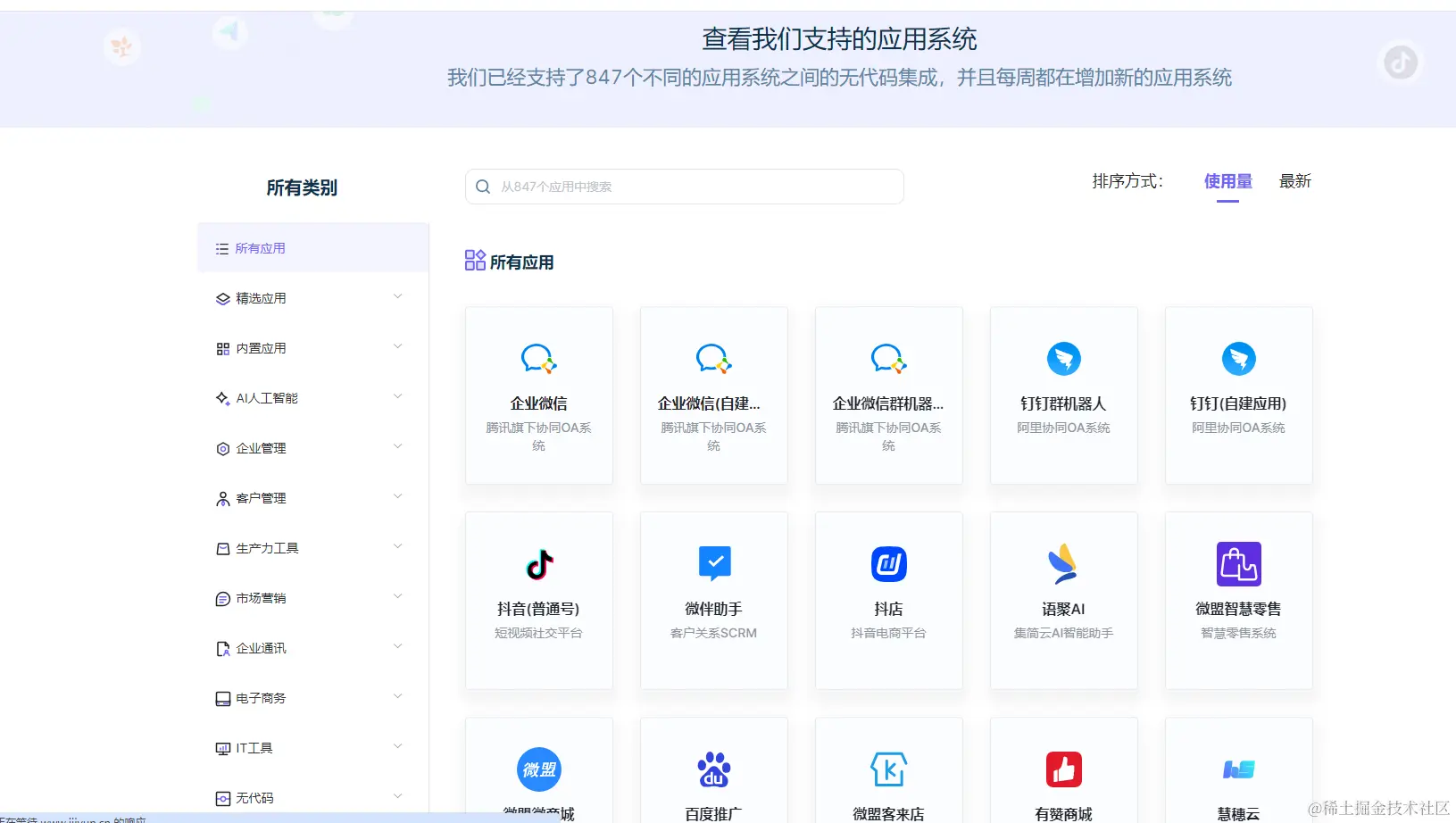The image size is (1456, 823).
Task: Click the 所有应用 list icon in sidebar
Action: [222, 249]
